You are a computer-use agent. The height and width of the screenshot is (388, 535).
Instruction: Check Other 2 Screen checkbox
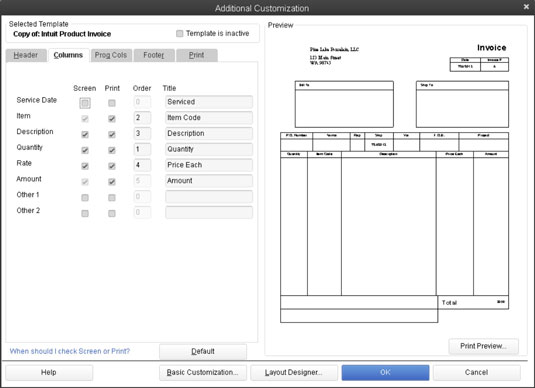pos(85,213)
